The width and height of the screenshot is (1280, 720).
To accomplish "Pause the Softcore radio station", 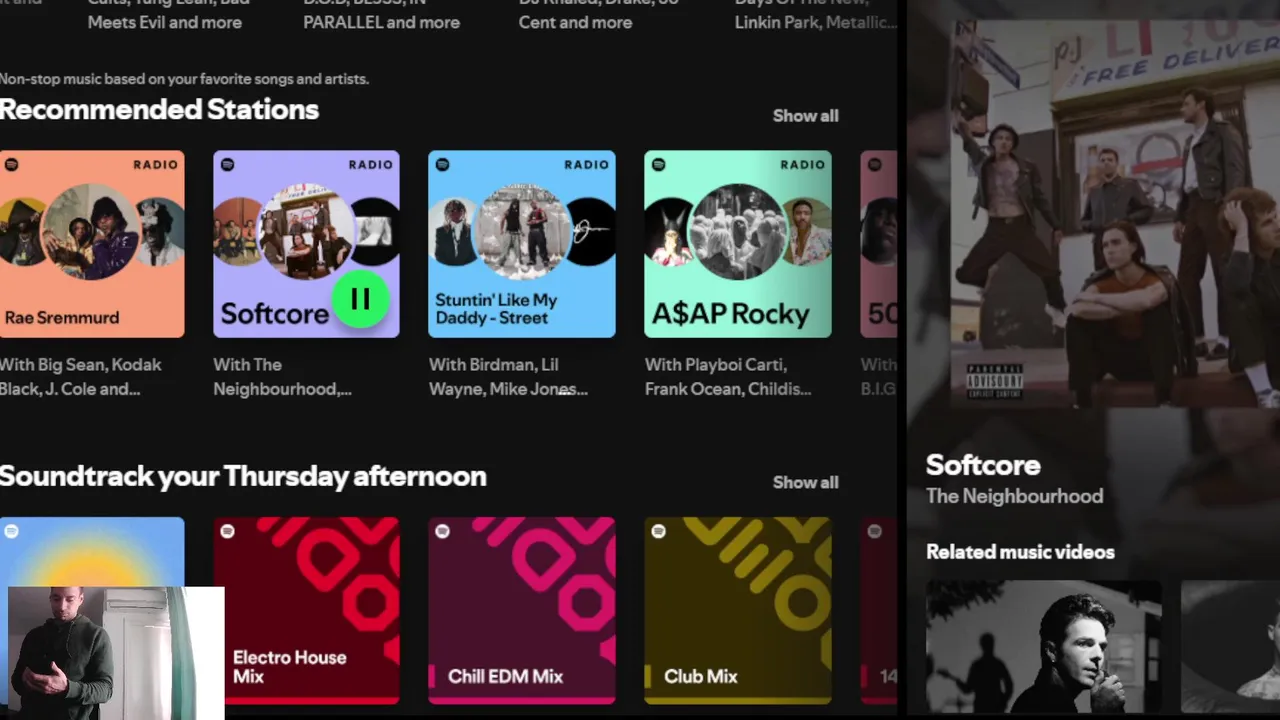I will point(360,299).
